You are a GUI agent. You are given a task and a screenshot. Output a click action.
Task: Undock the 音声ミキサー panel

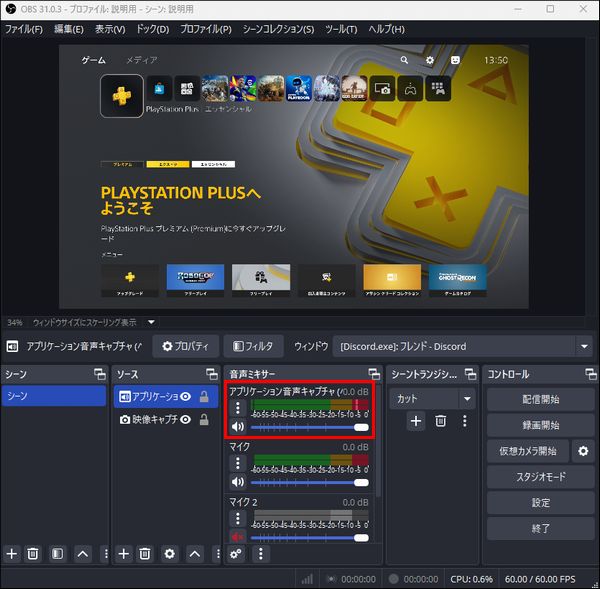pyautogui.click(x=374, y=374)
